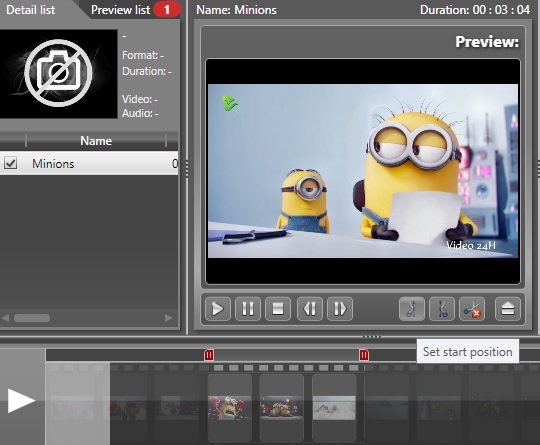540x445 pixels.
Task: Click the right arrow of the list scrollbar
Action: pyautogui.click(x=168, y=318)
